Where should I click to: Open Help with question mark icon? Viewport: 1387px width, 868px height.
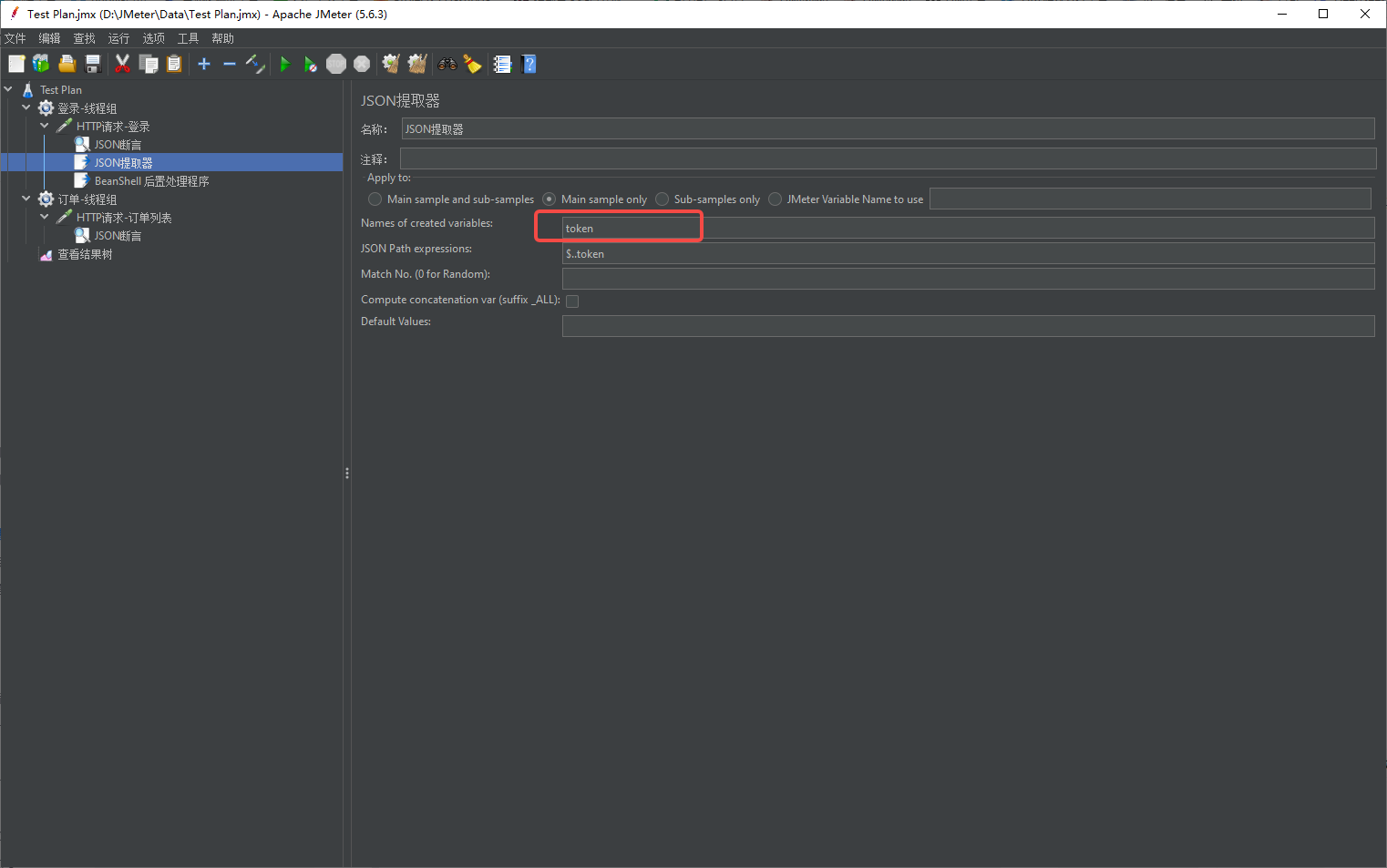tap(529, 64)
